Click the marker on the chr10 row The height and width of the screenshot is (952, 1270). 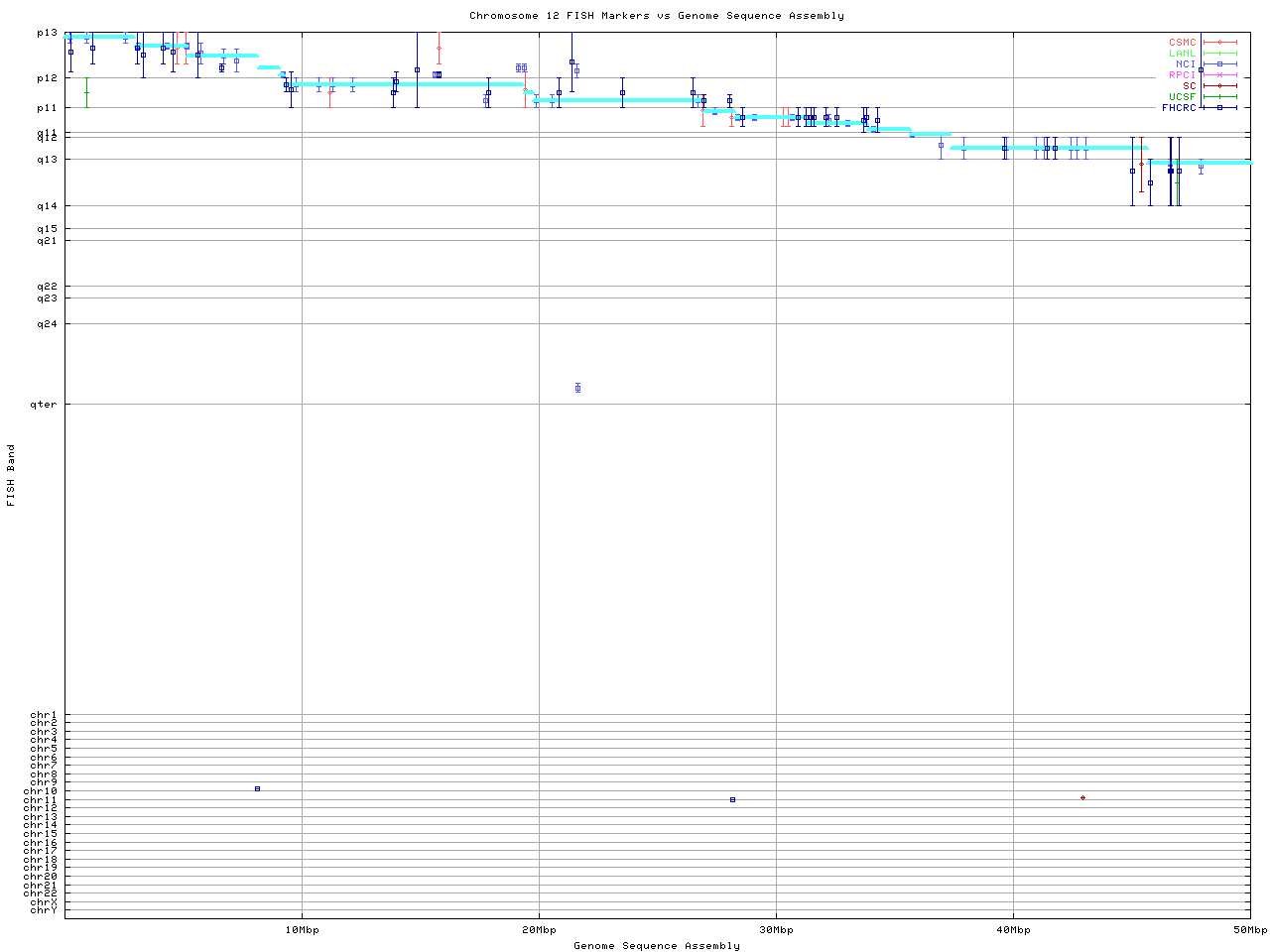[257, 788]
